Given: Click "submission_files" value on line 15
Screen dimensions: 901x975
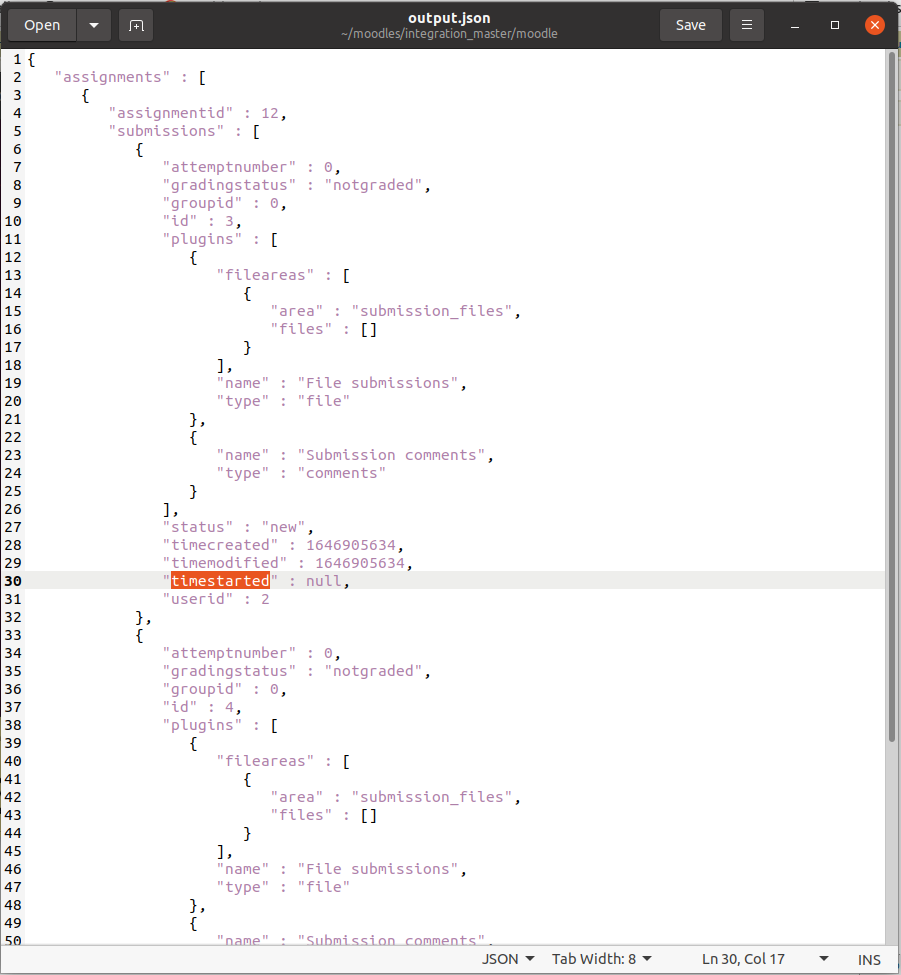Looking at the screenshot, I should tap(432, 312).
